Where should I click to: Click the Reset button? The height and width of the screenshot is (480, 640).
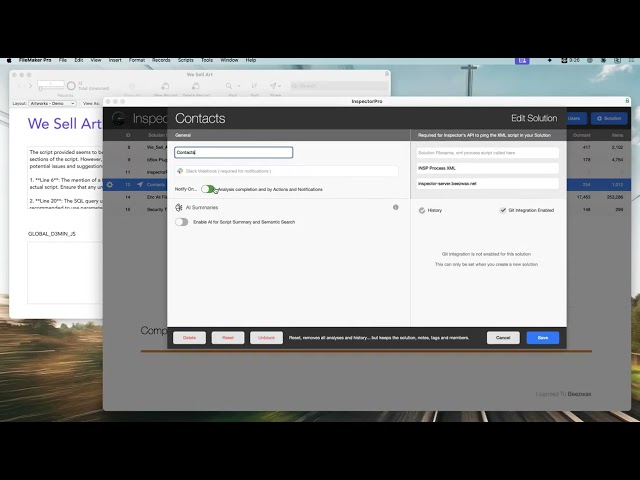pyautogui.click(x=228, y=338)
